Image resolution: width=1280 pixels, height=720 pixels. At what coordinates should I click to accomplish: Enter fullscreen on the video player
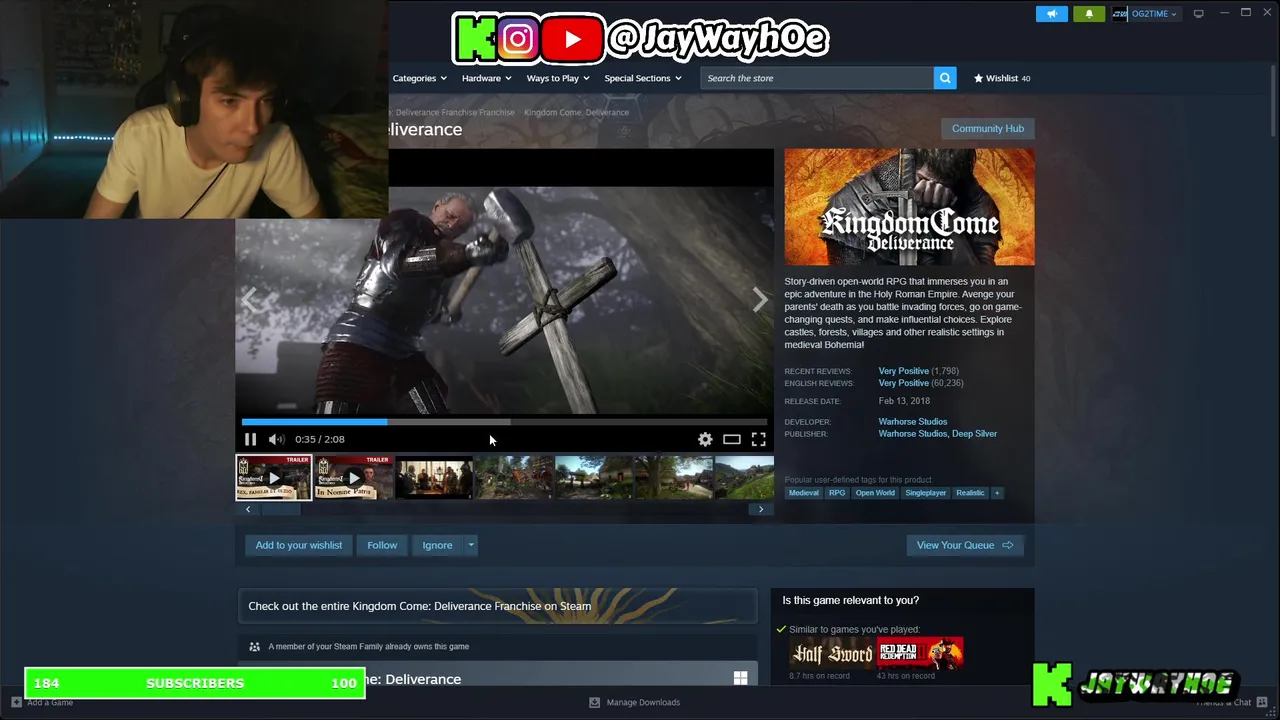[x=759, y=439]
